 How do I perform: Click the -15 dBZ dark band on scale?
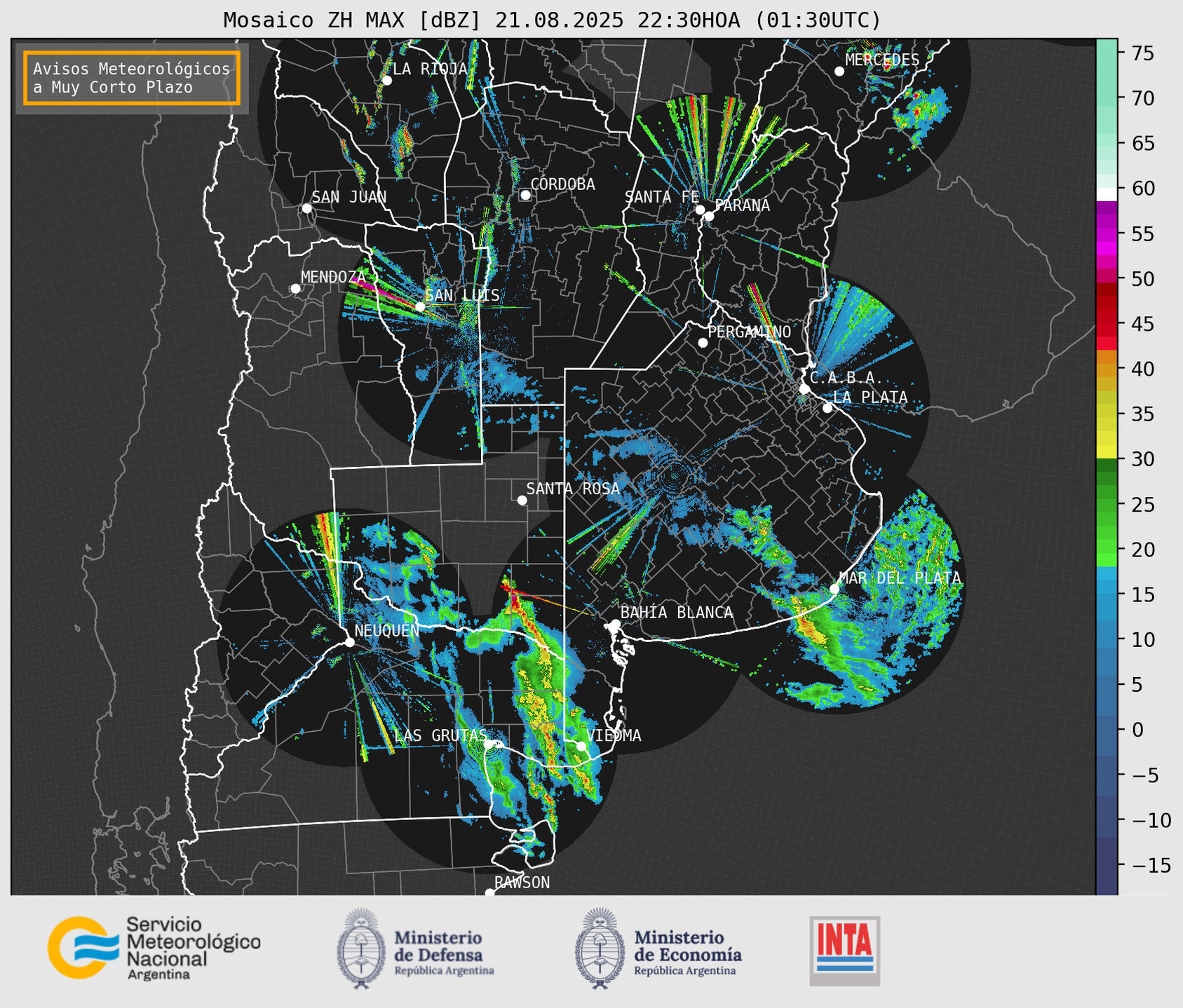click(x=1107, y=865)
